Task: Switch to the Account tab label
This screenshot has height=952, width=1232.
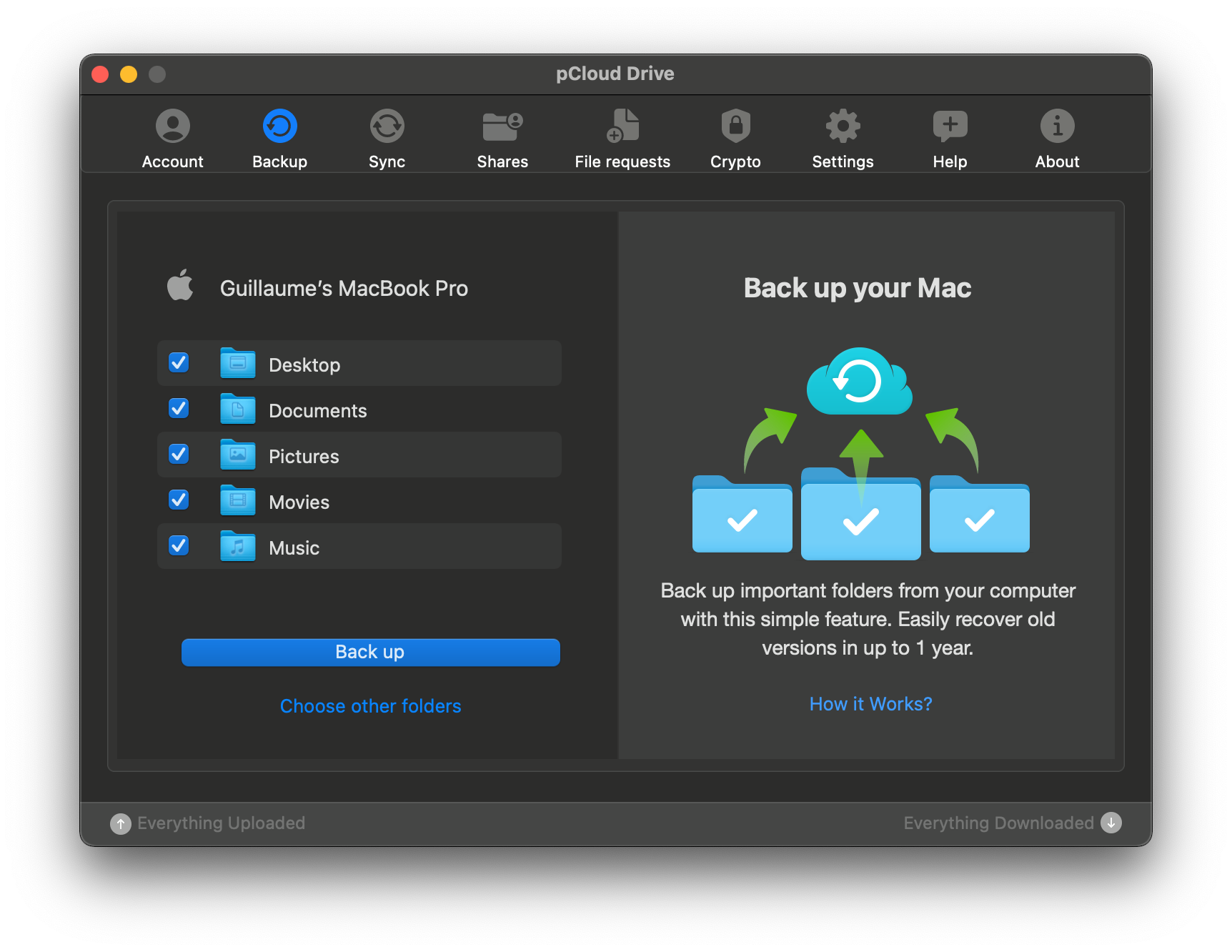Action: pyautogui.click(x=173, y=162)
